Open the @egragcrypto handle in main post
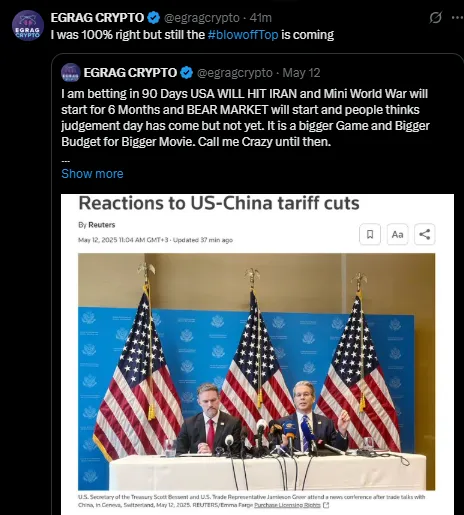Viewport: 464px width, 515px height. 202,18
